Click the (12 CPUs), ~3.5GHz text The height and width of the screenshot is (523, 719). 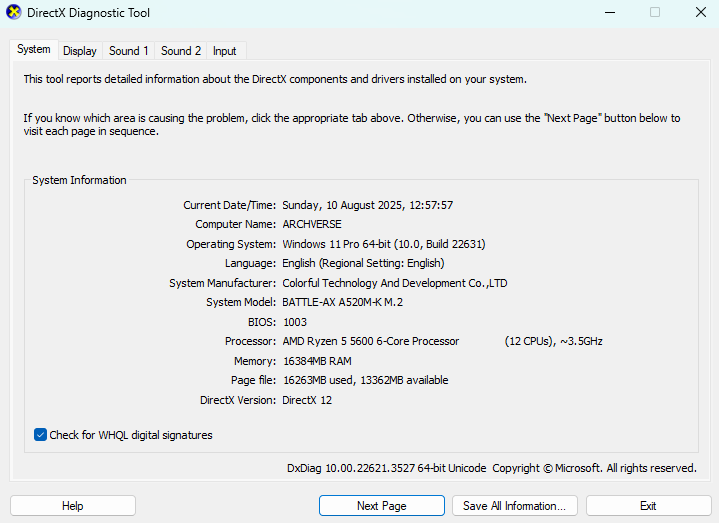pos(553,341)
